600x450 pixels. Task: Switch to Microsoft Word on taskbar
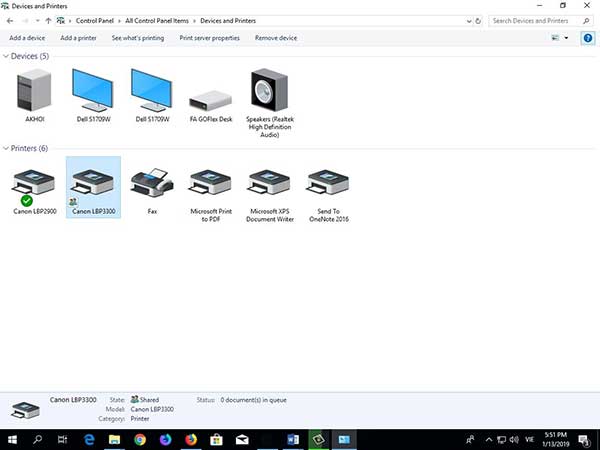(293, 440)
